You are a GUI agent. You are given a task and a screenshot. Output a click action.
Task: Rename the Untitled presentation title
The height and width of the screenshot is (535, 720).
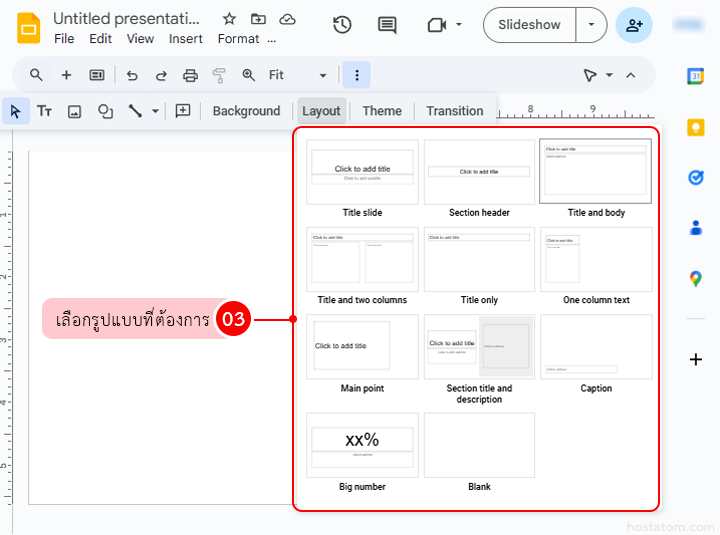tap(126, 19)
